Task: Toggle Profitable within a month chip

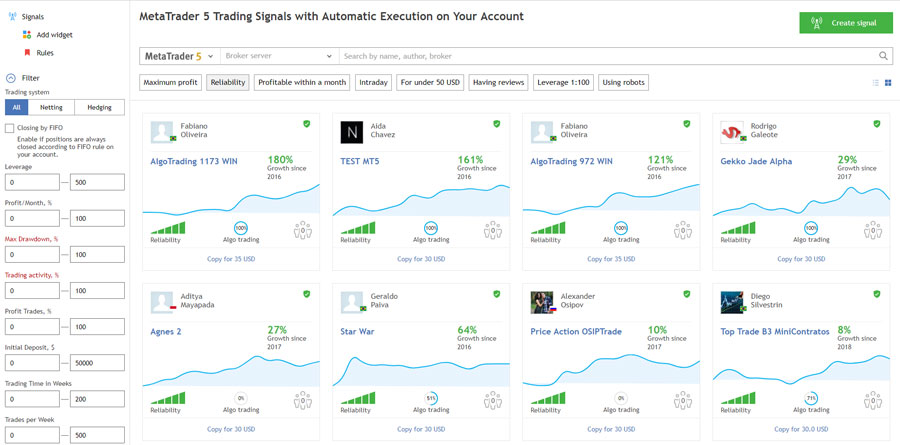Action: (x=302, y=83)
